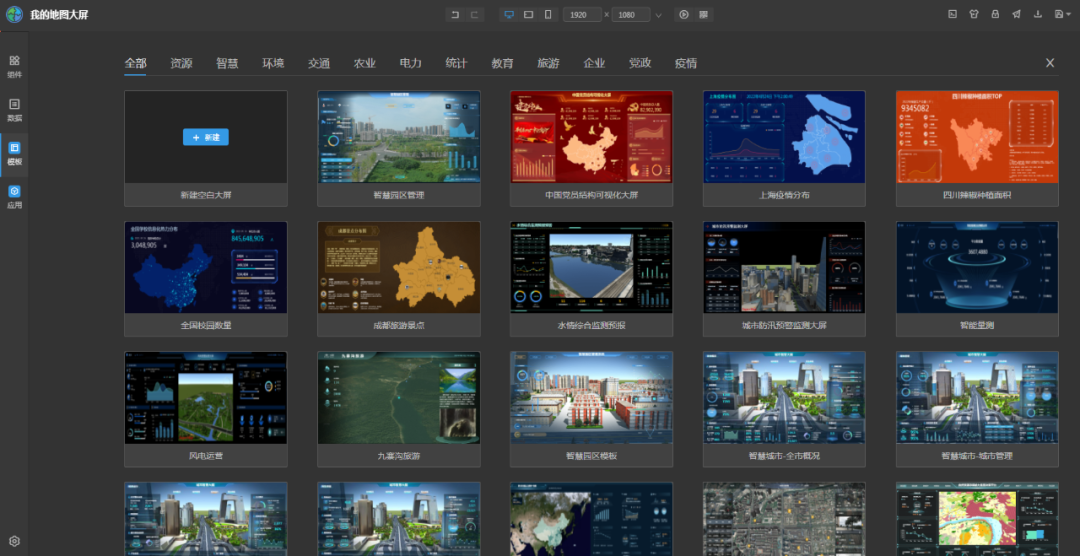The width and height of the screenshot is (1080, 556).
Task: Open the settings gear at bottom left
Action: tap(14, 541)
